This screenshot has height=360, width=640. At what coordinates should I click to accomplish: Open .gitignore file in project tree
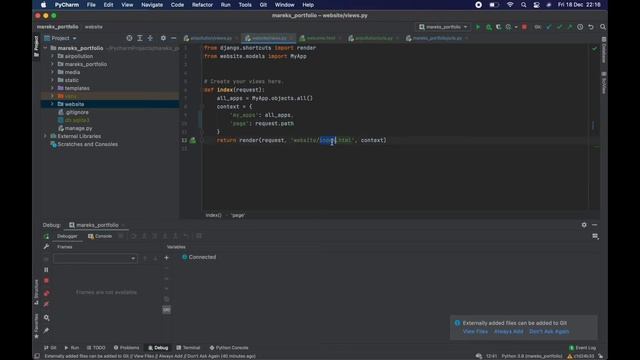tap(73, 112)
